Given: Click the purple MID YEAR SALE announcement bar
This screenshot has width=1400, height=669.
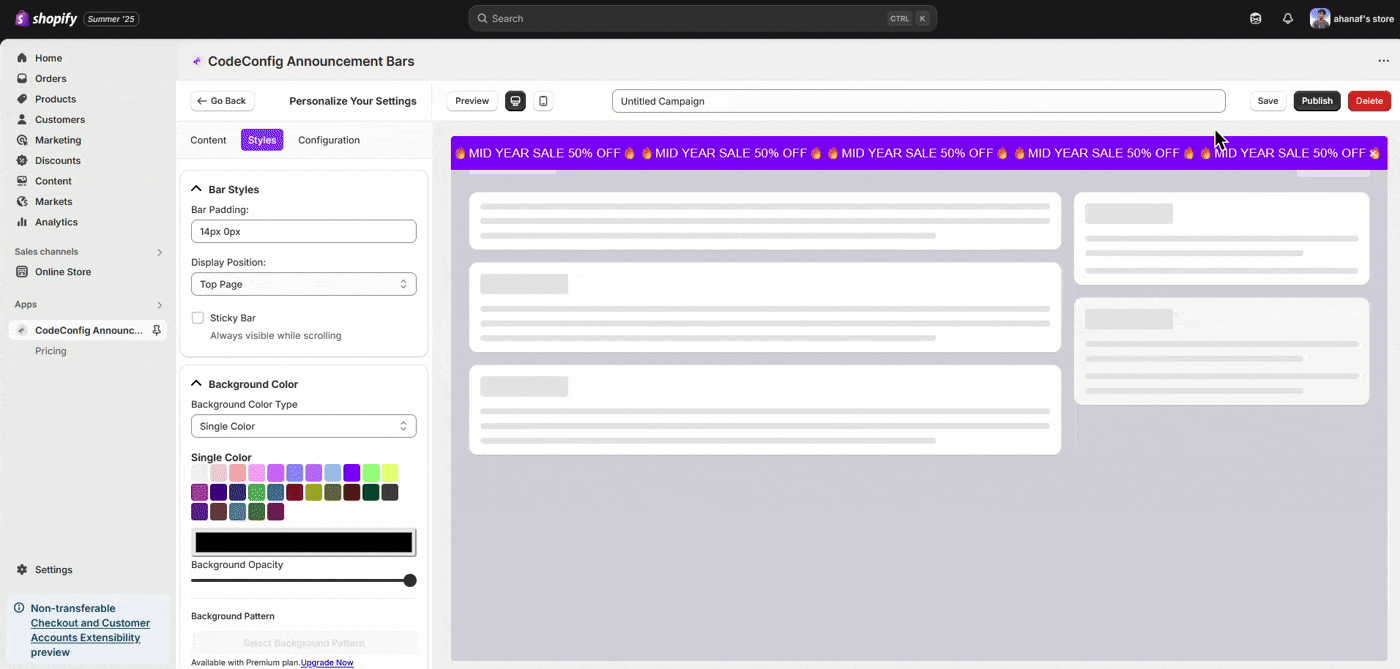Looking at the screenshot, I should tap(919, 153).
